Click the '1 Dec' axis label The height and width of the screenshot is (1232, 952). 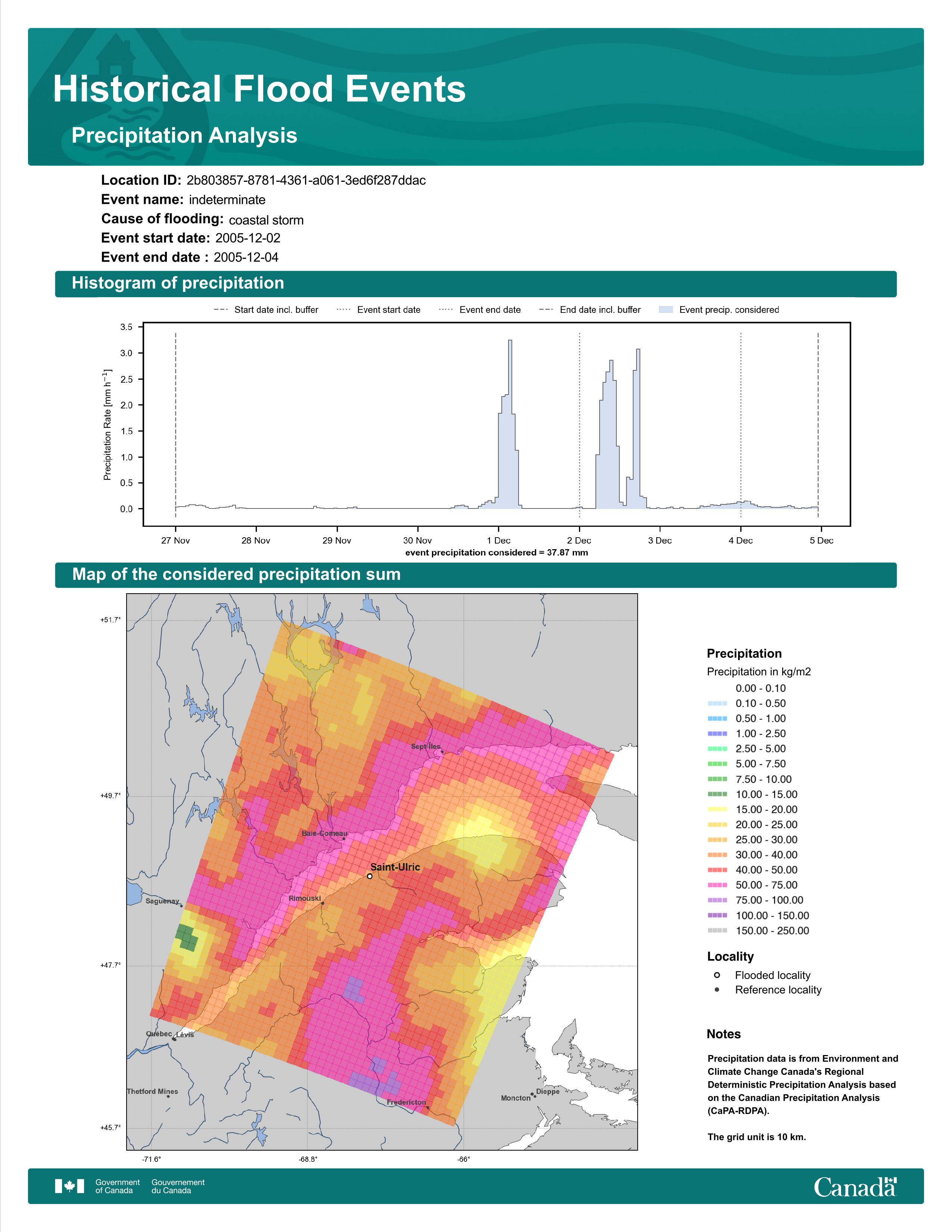point(498,541)
